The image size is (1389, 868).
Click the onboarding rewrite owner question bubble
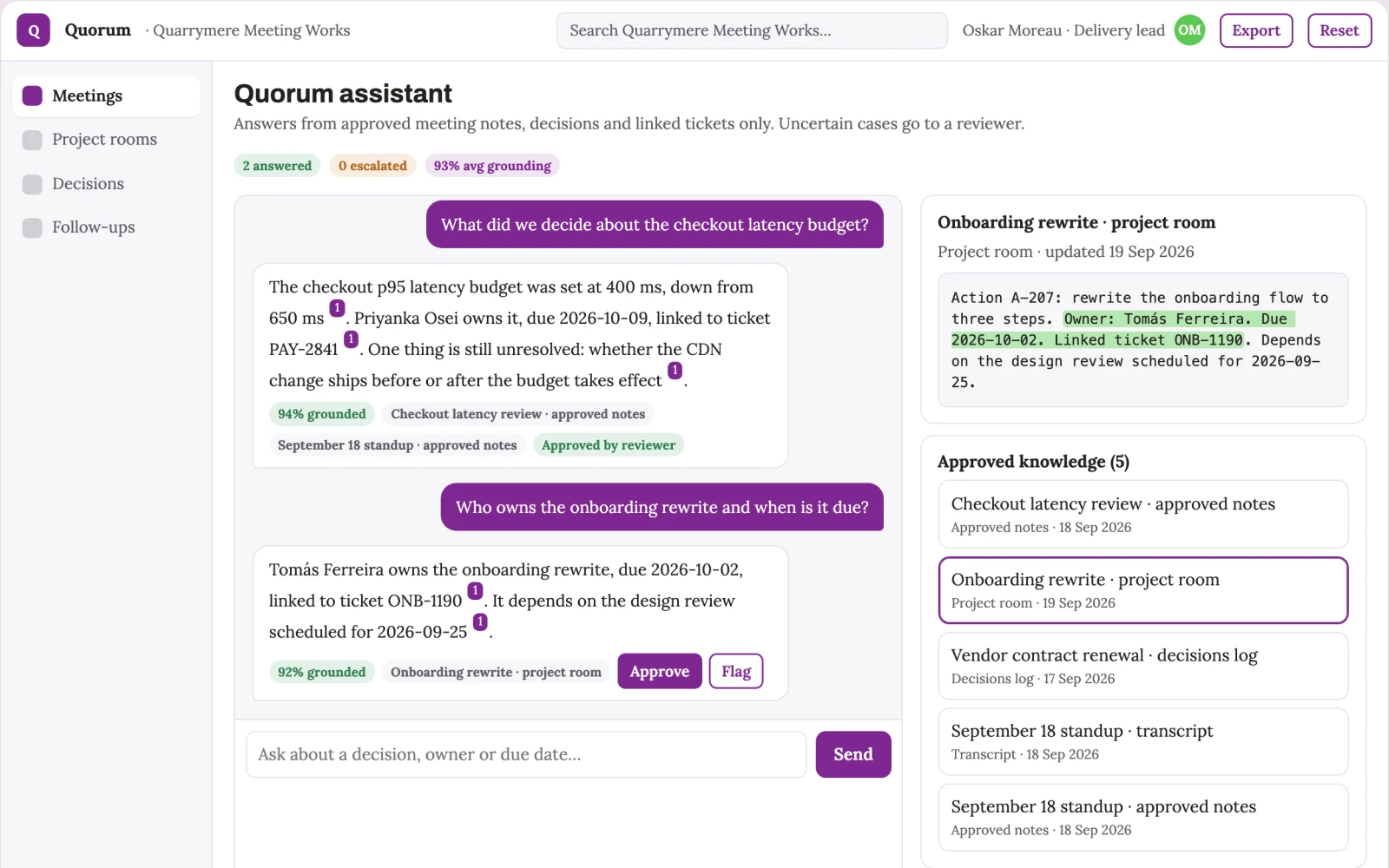662,507
